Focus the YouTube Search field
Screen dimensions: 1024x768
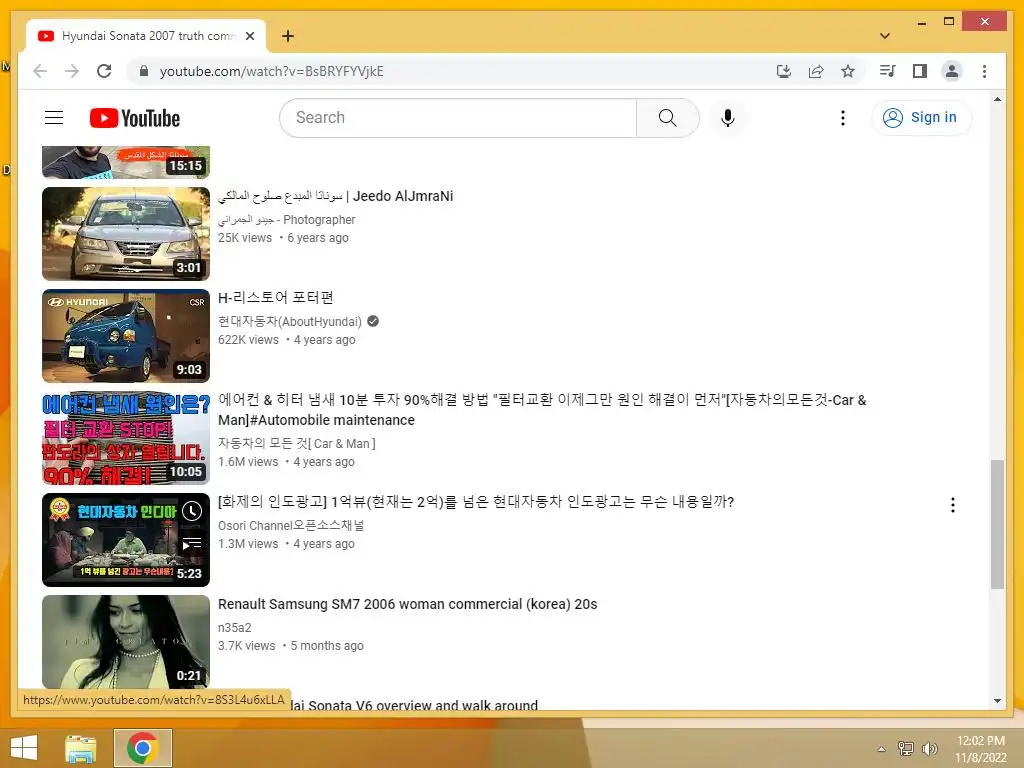[x=459, y=118]
